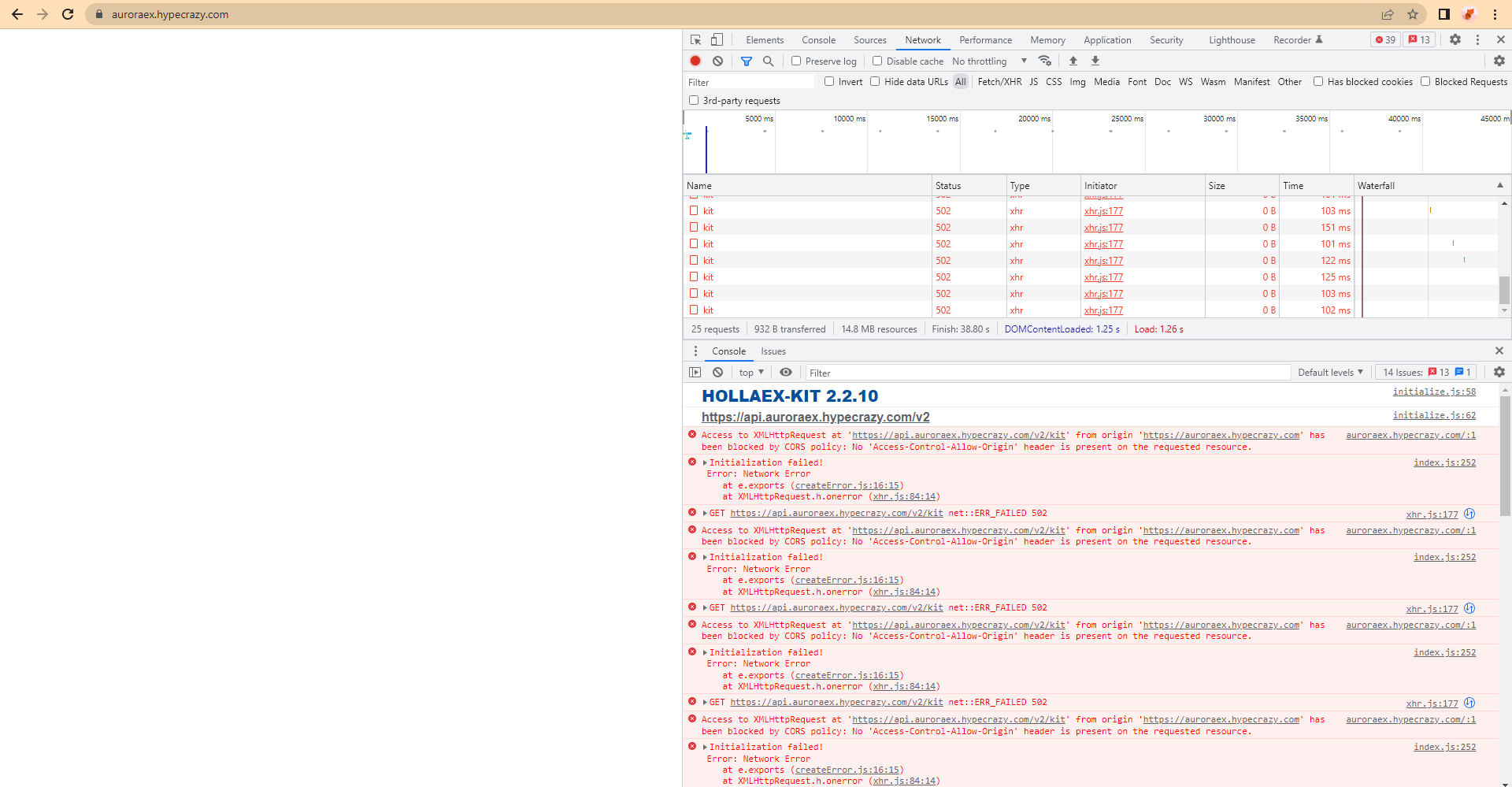Click the network filter funnel icon
Image resolution: width=1512 pixels, height=787 pixels.
pyautogui.click(x=747, y=61)
